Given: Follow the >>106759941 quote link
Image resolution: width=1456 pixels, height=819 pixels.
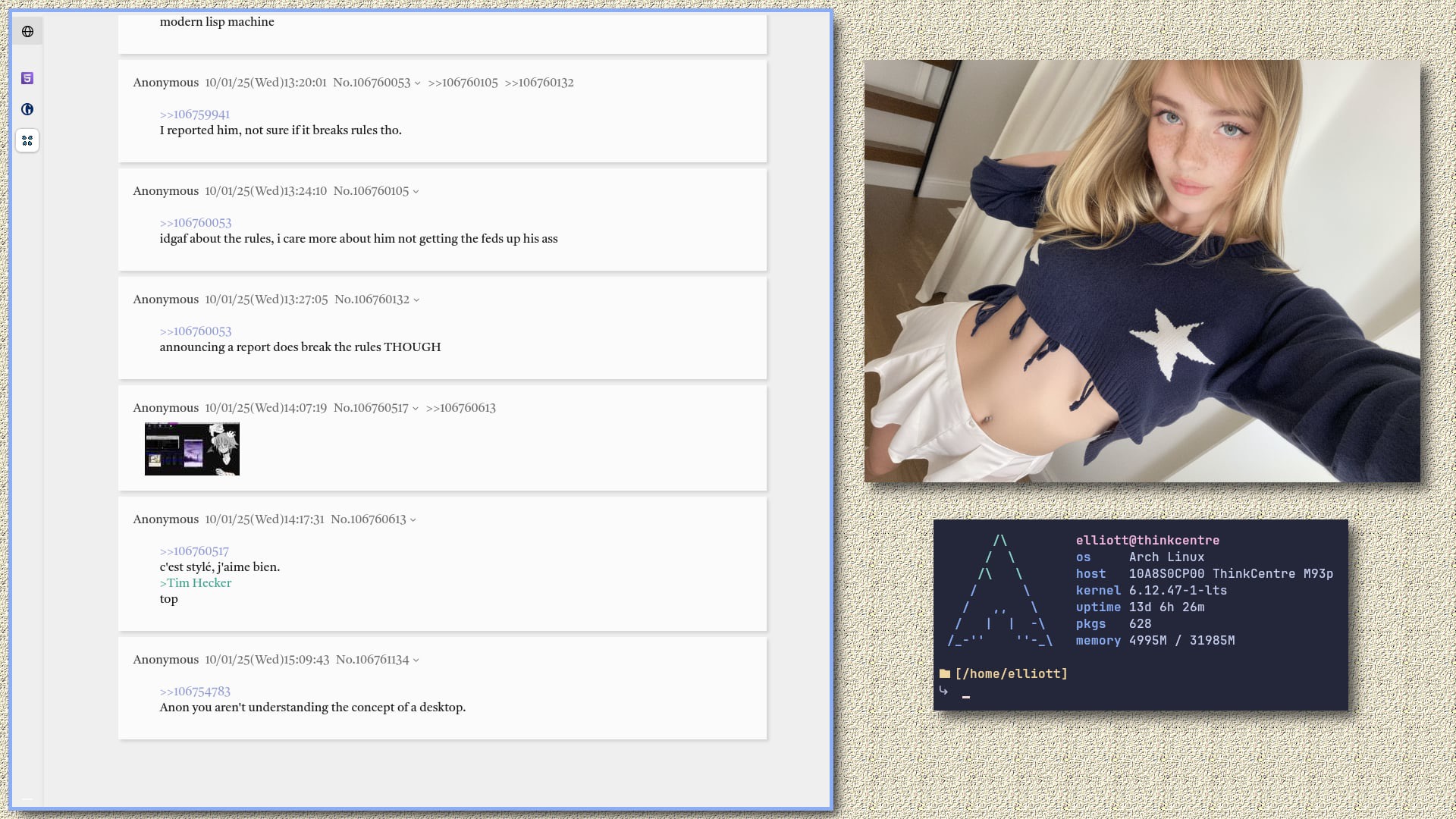Looking at the screenshot, I should pyautogui.click(x=194, y=115).
